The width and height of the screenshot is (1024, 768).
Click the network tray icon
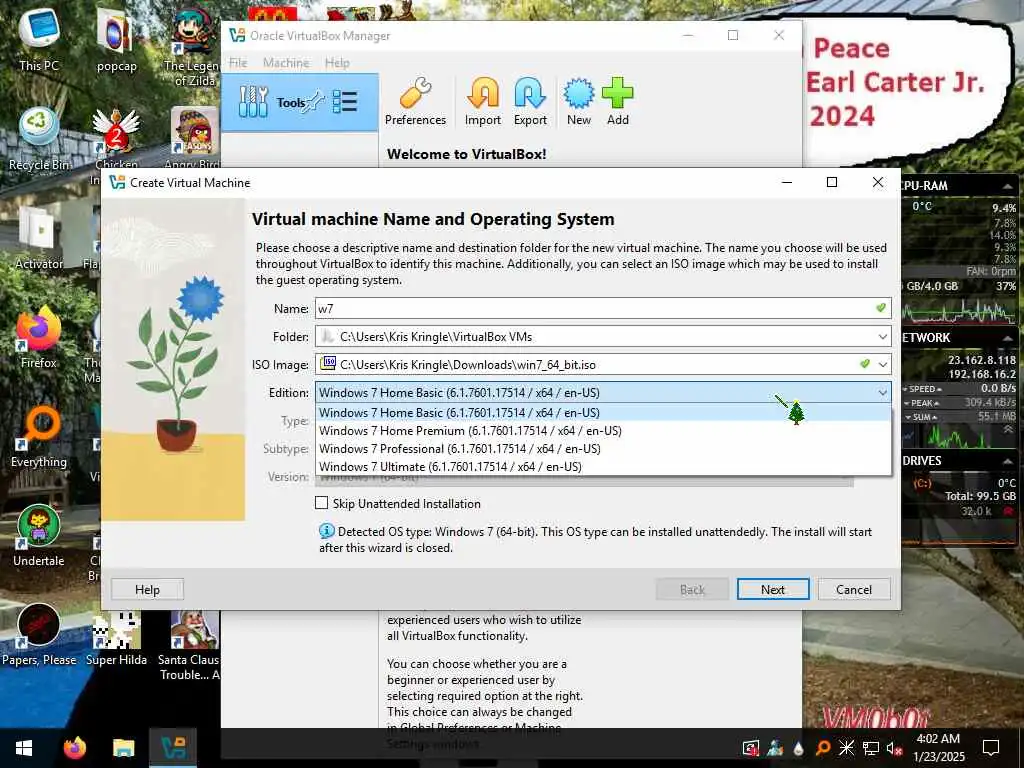click(871, 748)
